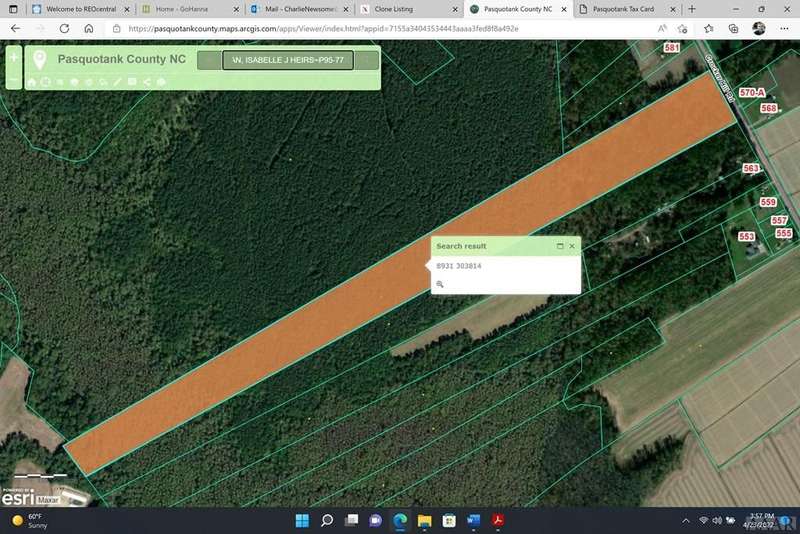The height and width of the screenshot is (534, 800).
Task: Select the draw pencil tool in map toolbar
Action: coord(117,82)
